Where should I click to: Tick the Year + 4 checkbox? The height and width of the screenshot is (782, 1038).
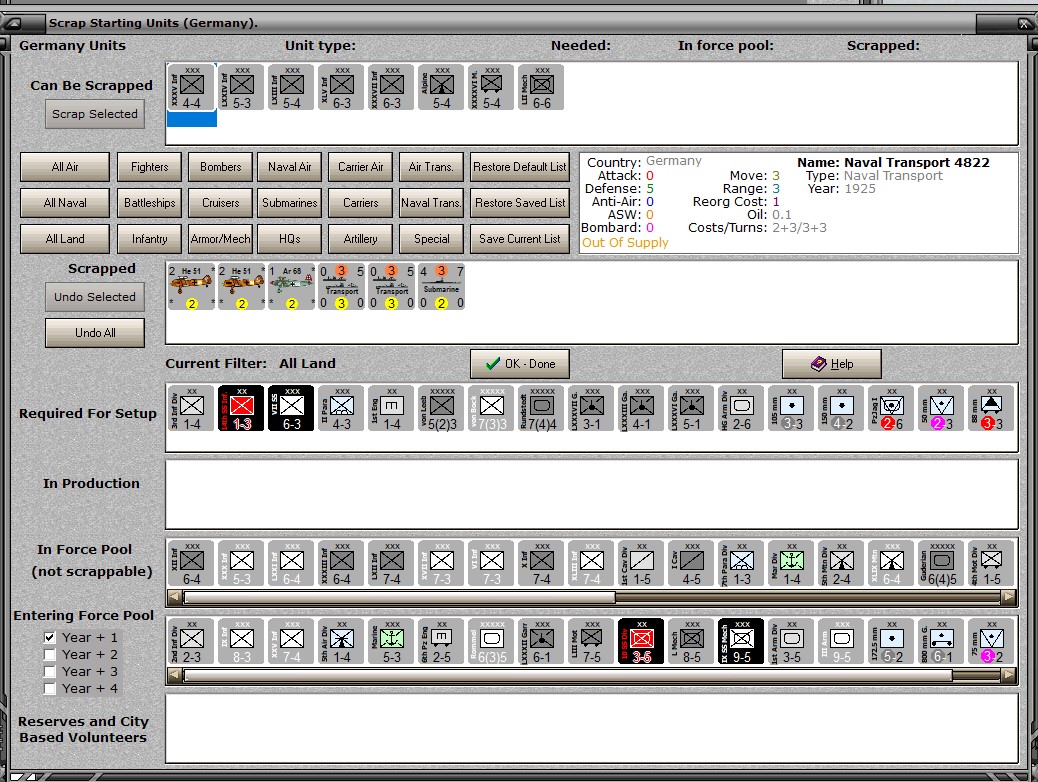50,688
